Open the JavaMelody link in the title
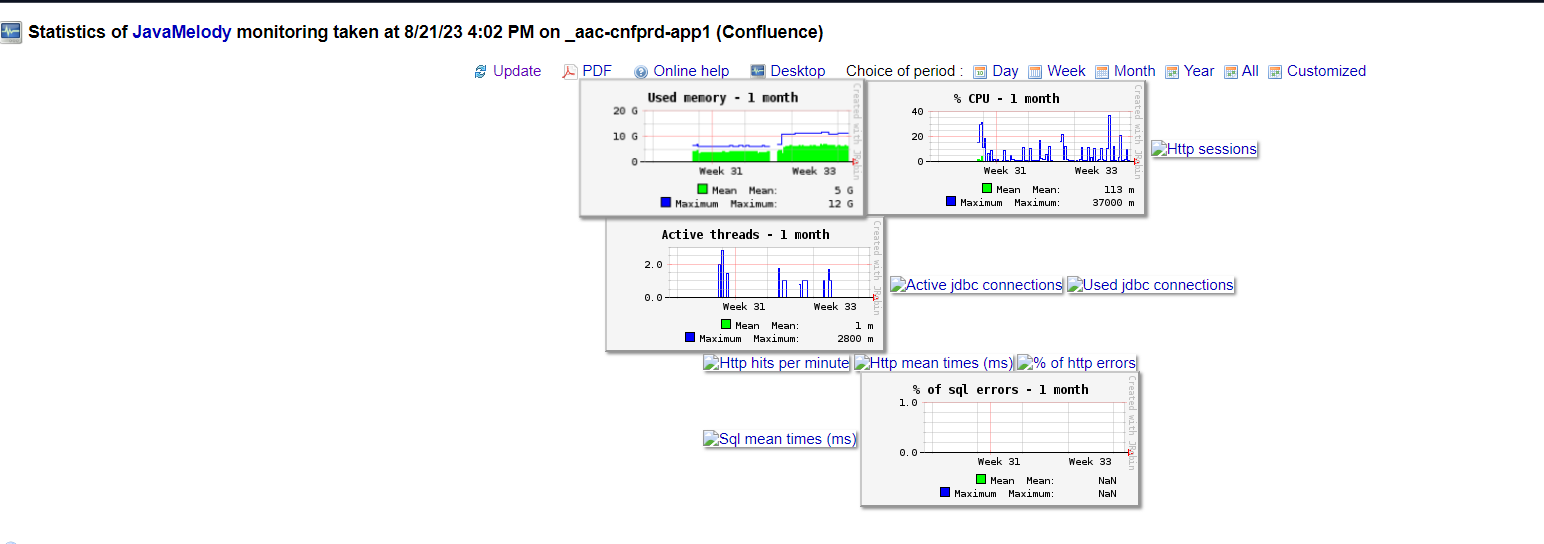 point(182,32)
